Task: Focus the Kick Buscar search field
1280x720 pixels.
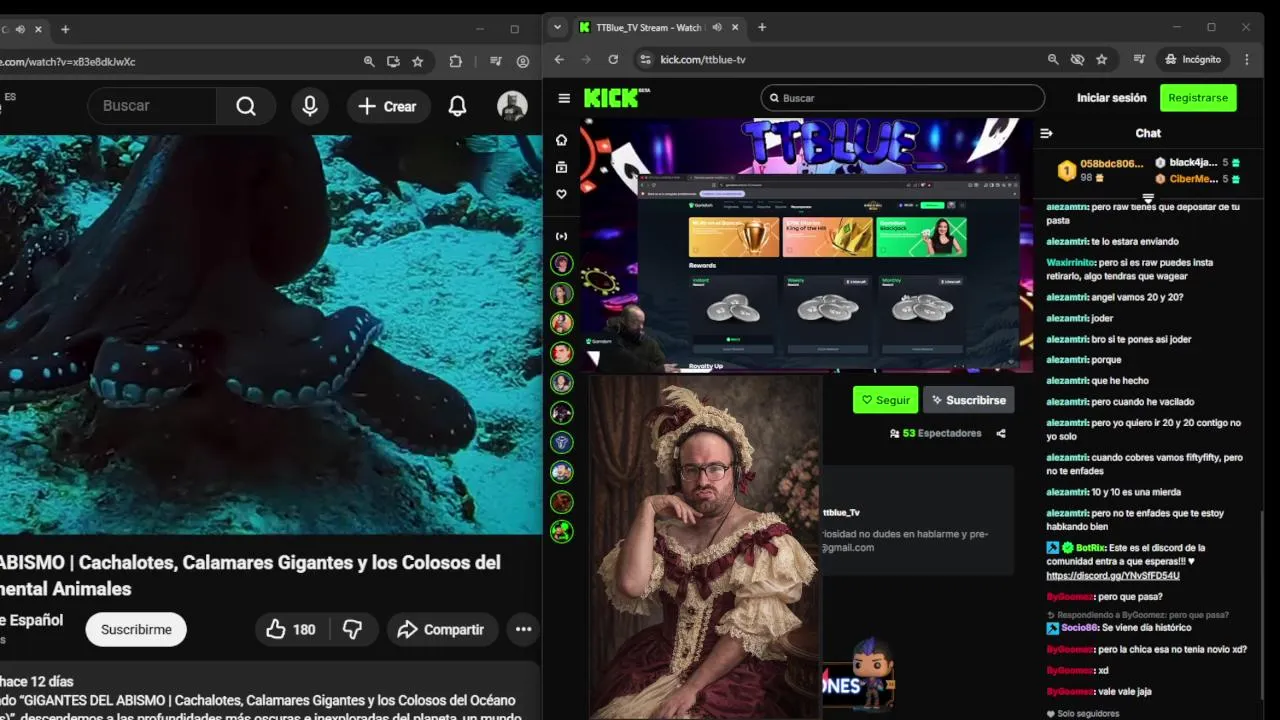Action: pos(903,98)
